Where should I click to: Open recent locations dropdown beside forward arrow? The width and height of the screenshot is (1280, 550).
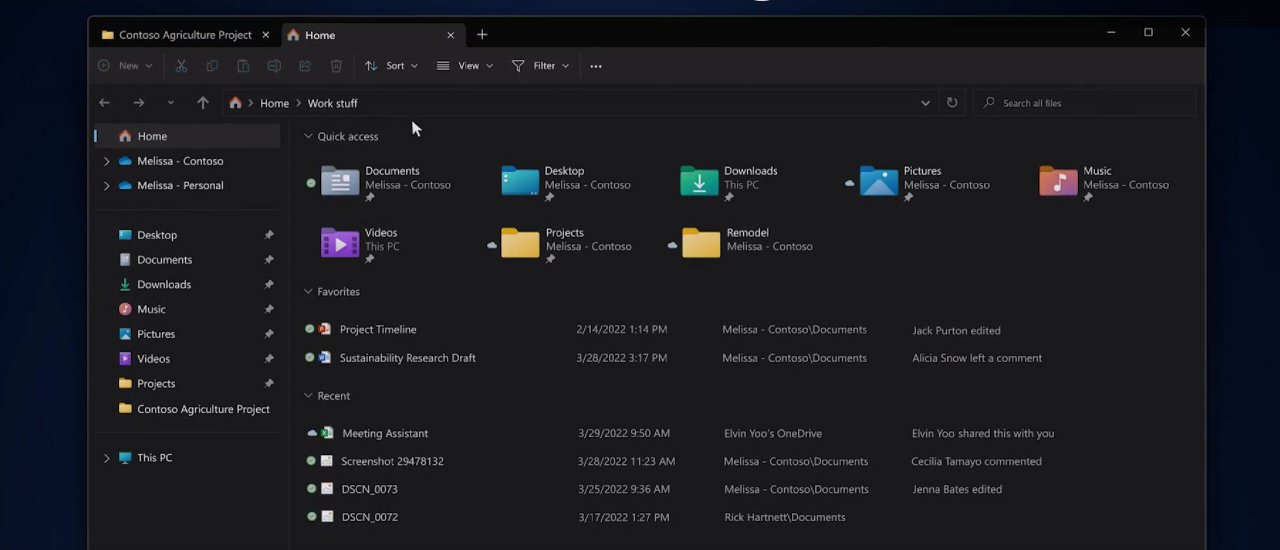[171, 103]
